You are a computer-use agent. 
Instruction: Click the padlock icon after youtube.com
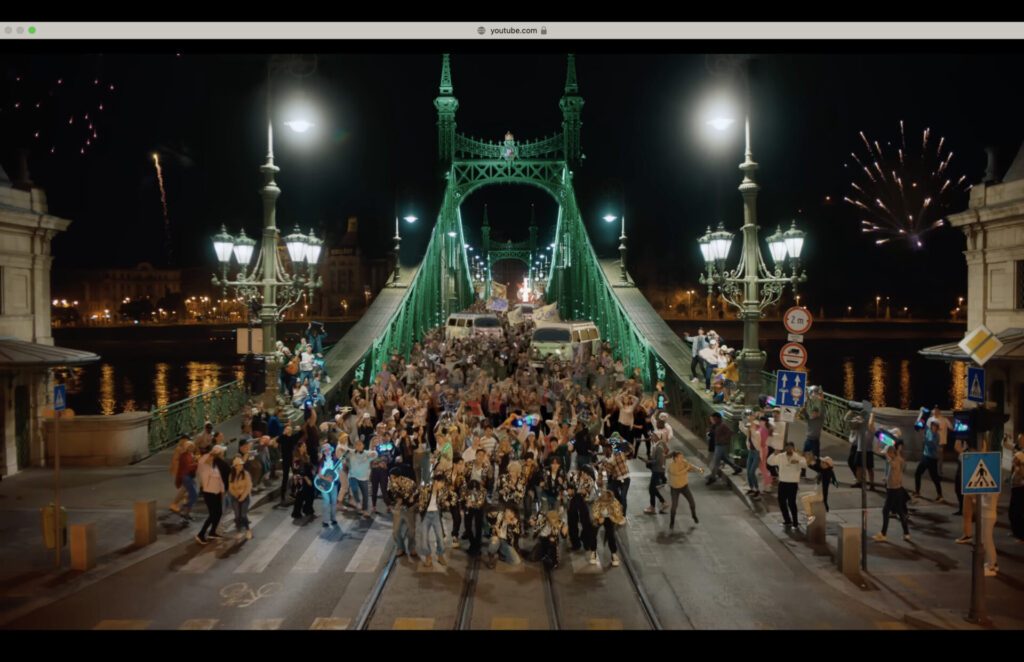point(544,31)
